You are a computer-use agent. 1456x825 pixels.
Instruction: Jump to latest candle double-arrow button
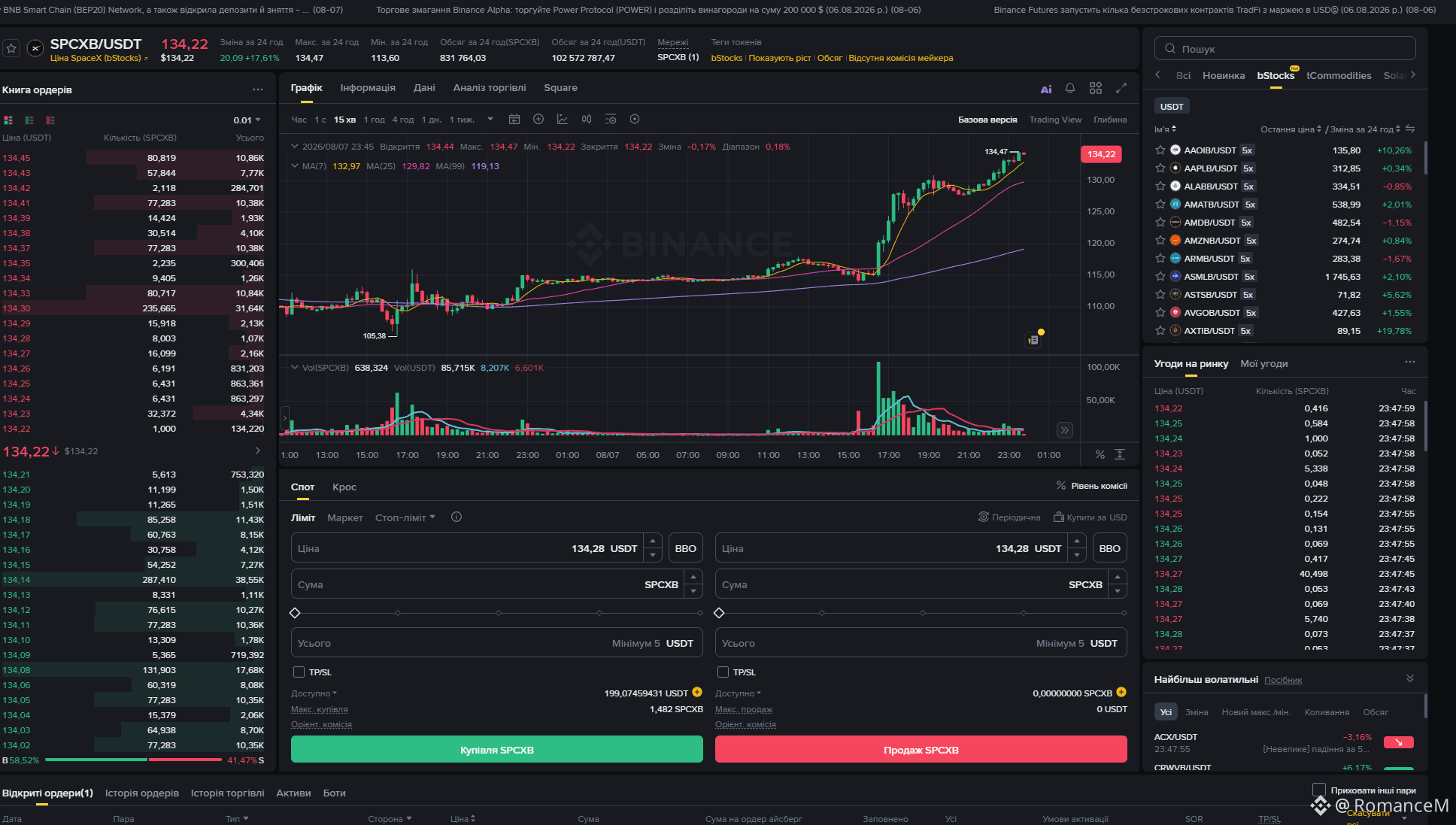(x=1065, y=430)
